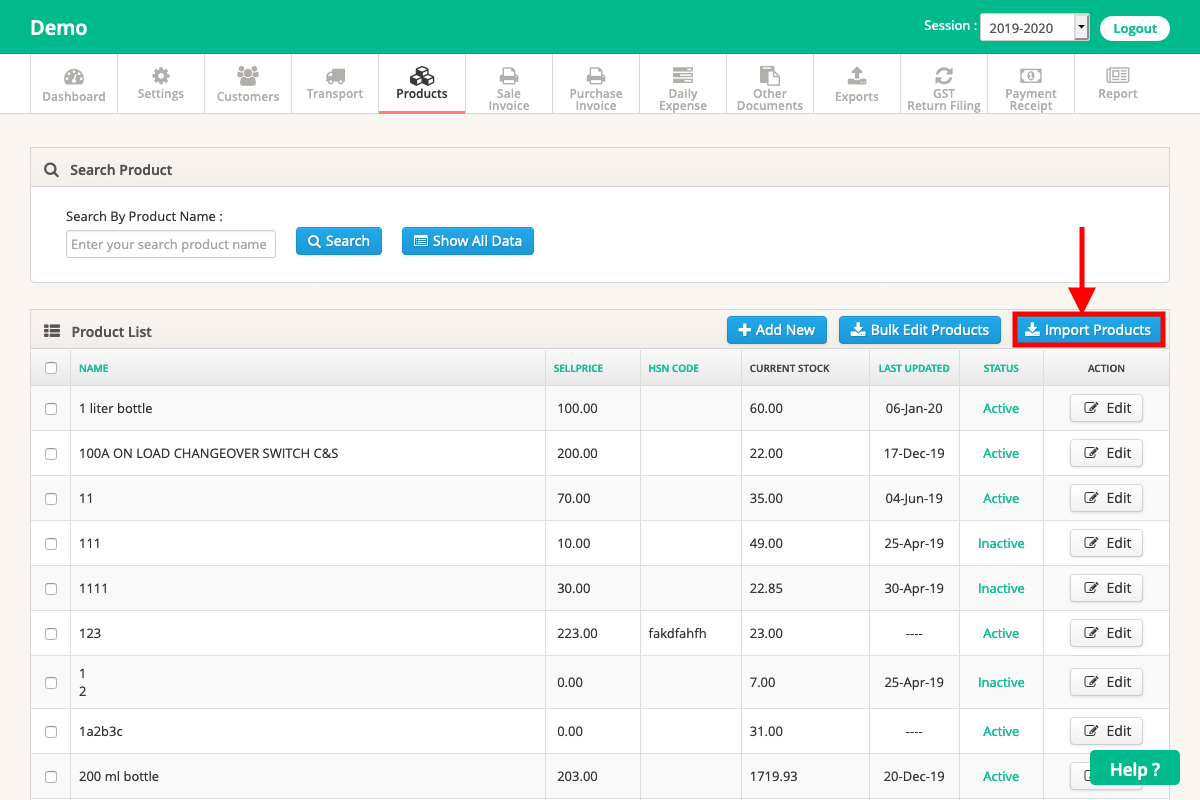The width and height of the screenshot is (1200, 800).
Task: Go to Transport truck icon
Action: click(335, 76)
